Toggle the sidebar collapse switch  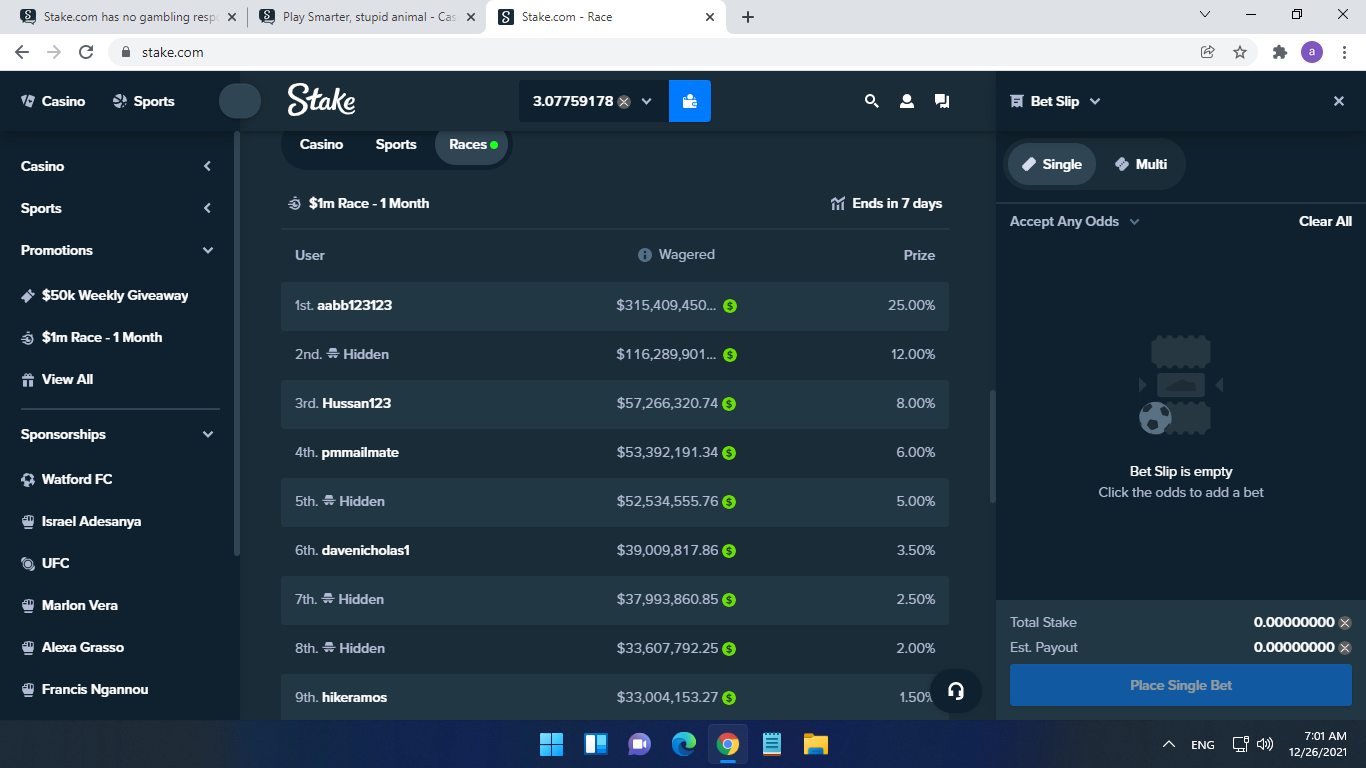(240, 101)
